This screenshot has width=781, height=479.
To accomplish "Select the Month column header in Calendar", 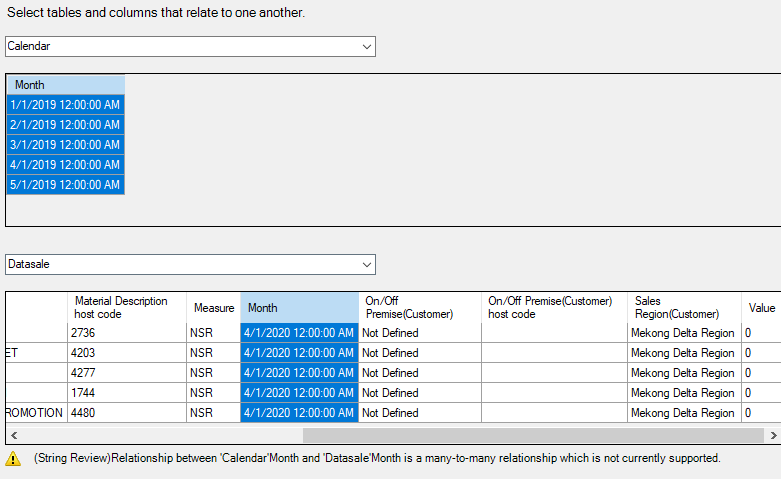I will (65, 85).
